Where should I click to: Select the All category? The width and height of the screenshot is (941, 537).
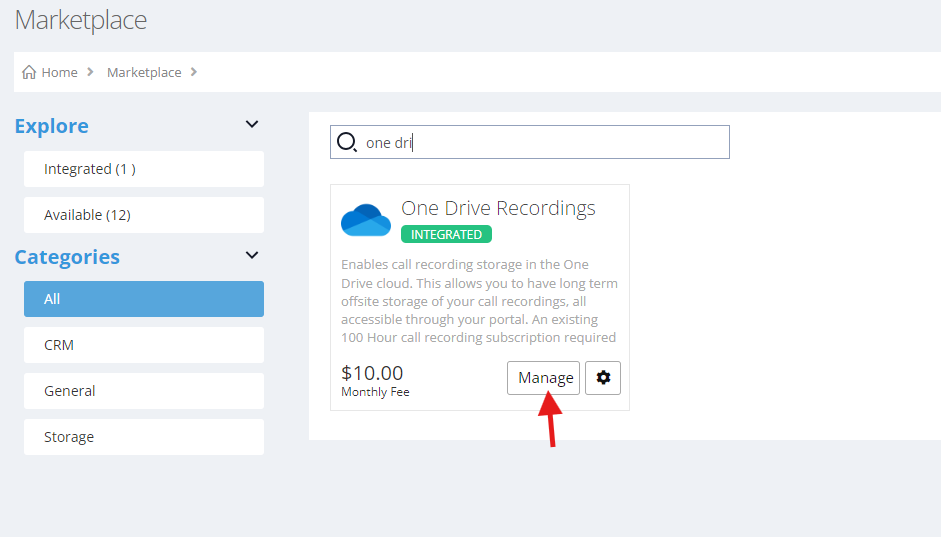pos(144,299)
